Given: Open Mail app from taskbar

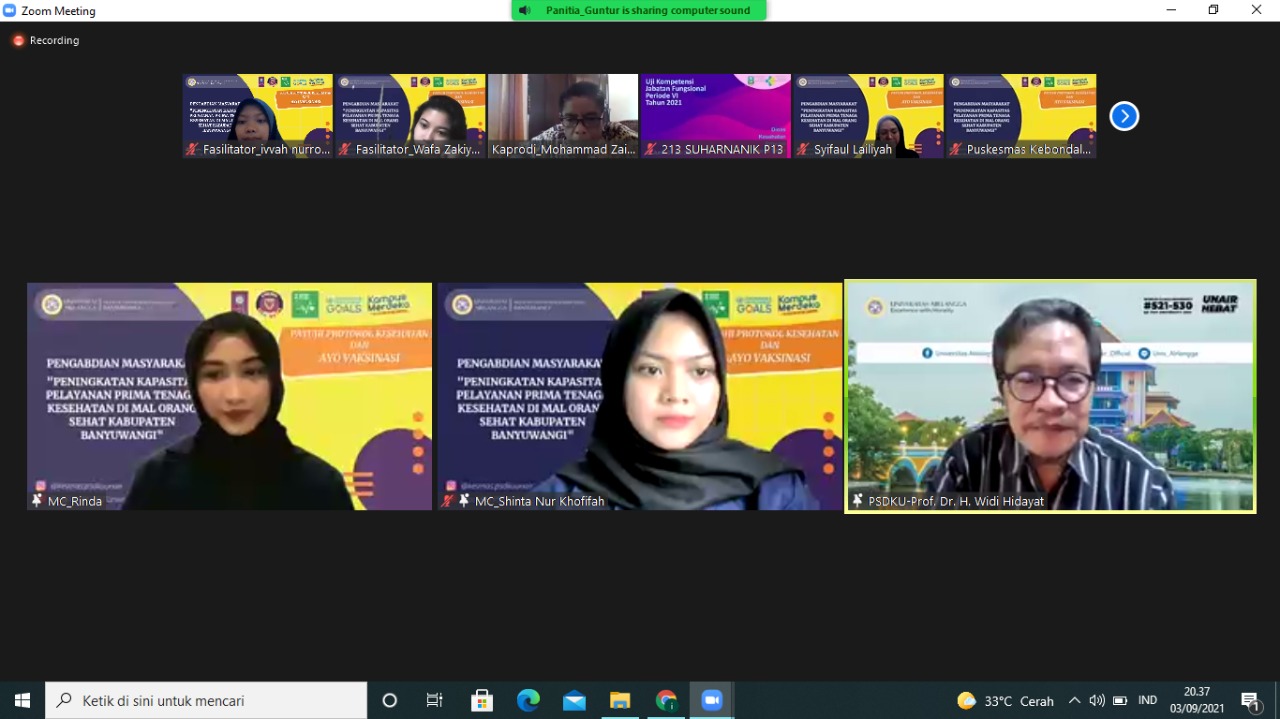Looking at the screenshot, I should [574, 700].
